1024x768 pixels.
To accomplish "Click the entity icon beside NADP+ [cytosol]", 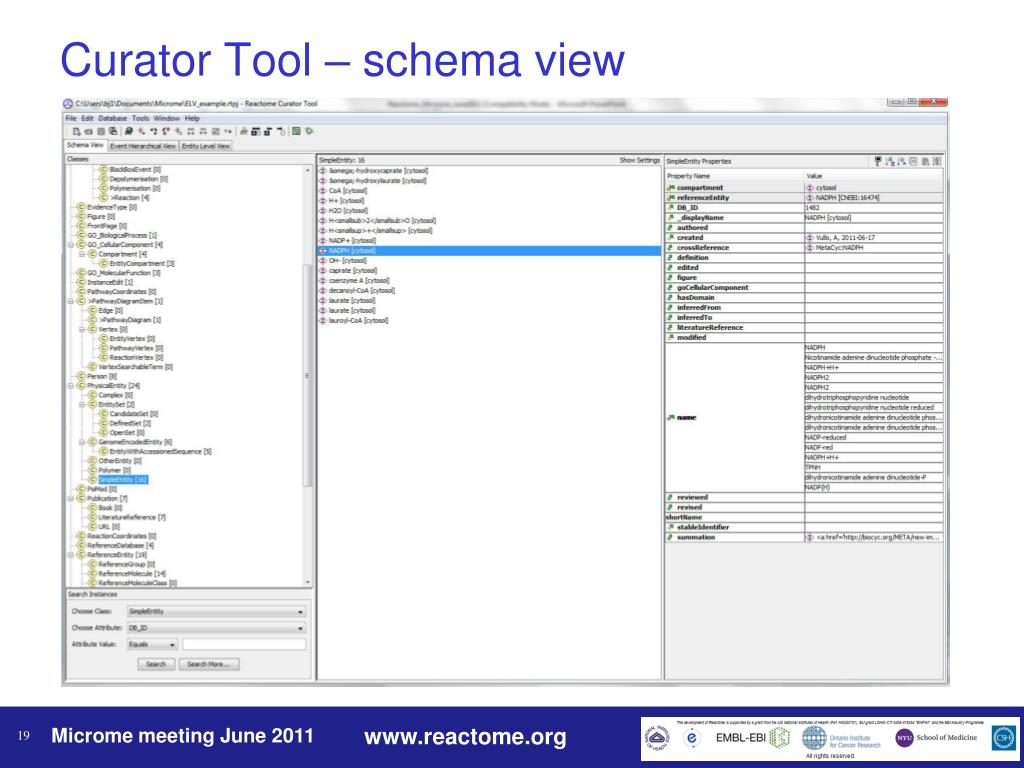I will [x=323, y=241].
